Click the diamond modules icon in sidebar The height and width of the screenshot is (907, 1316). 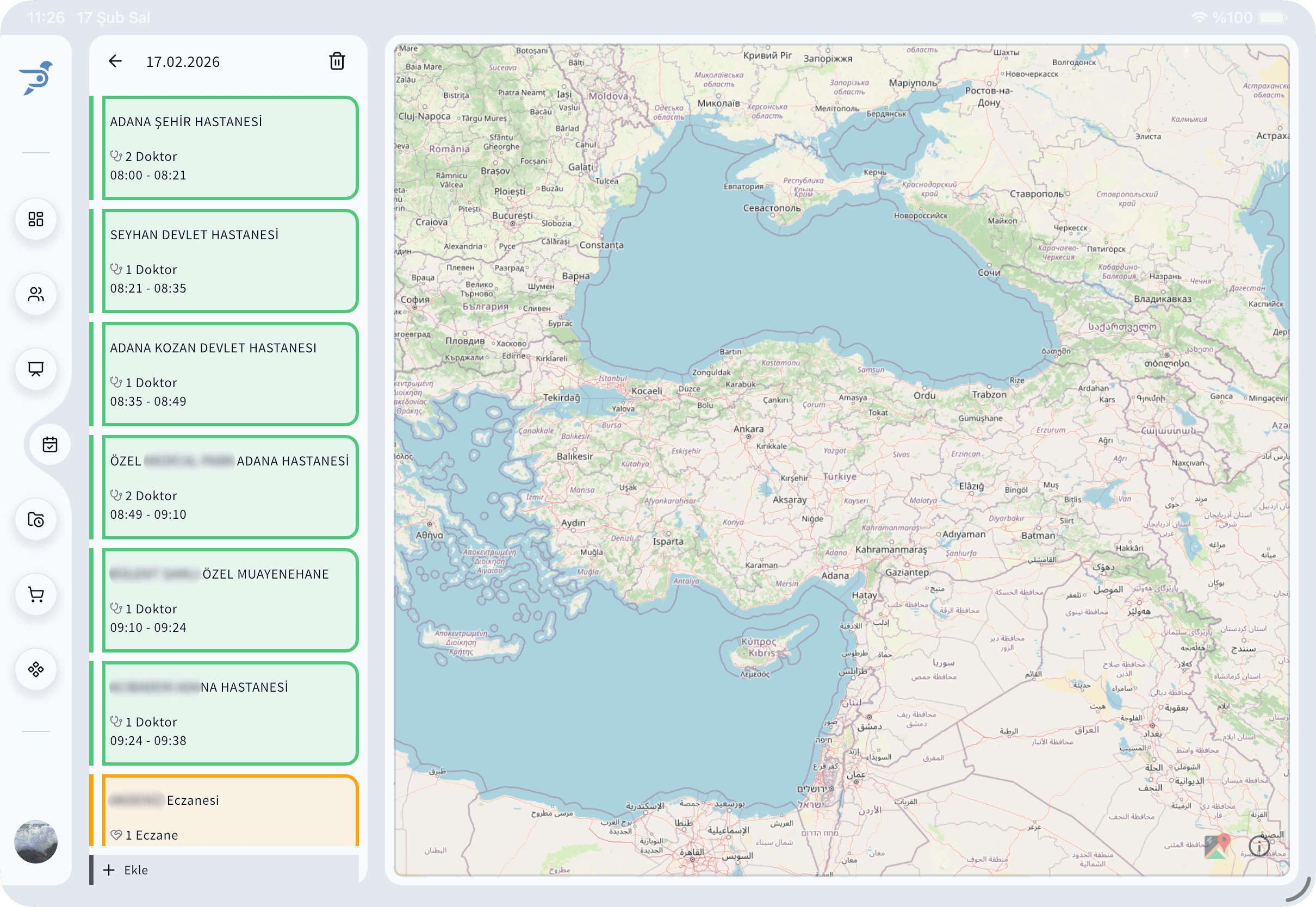pos(36,669)
